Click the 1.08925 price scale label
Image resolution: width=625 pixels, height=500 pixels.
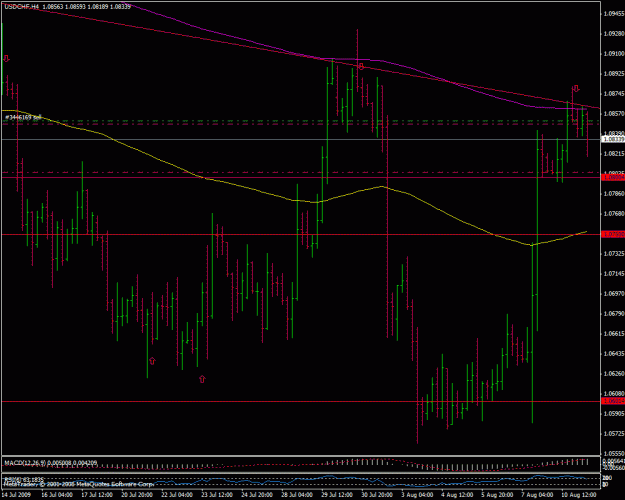pos(614,74)
